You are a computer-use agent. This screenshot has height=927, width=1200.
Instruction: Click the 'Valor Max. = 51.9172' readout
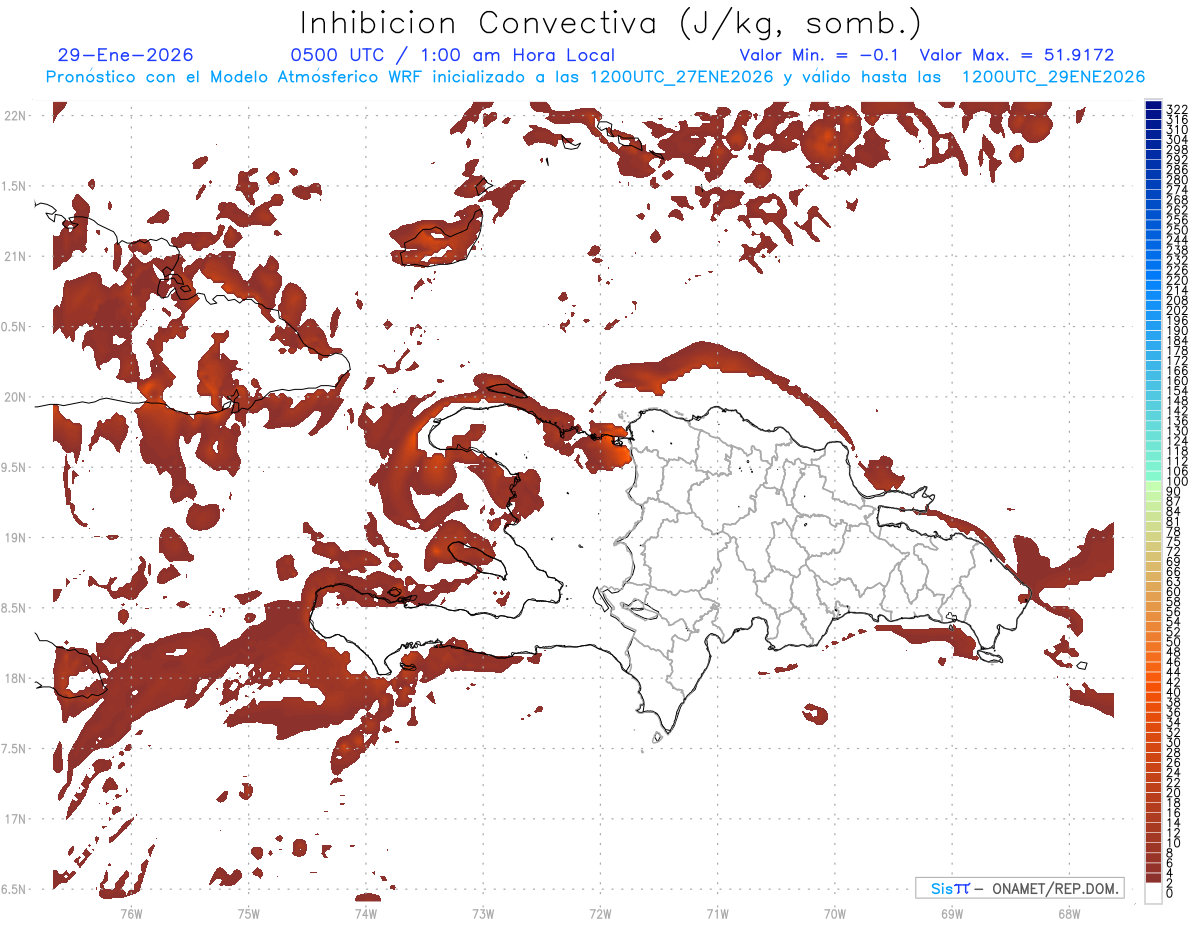coord(1017,55)
